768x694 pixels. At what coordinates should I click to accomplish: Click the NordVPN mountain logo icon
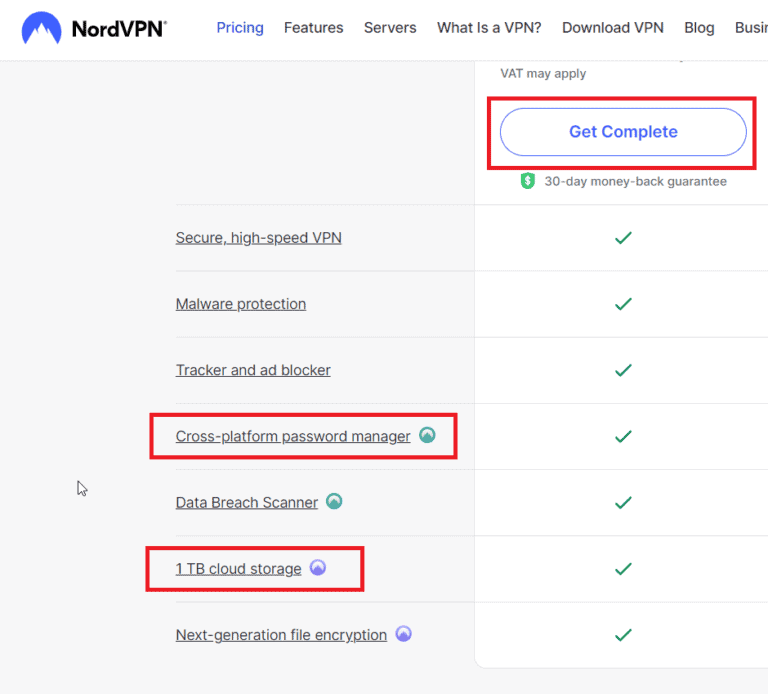41,29
